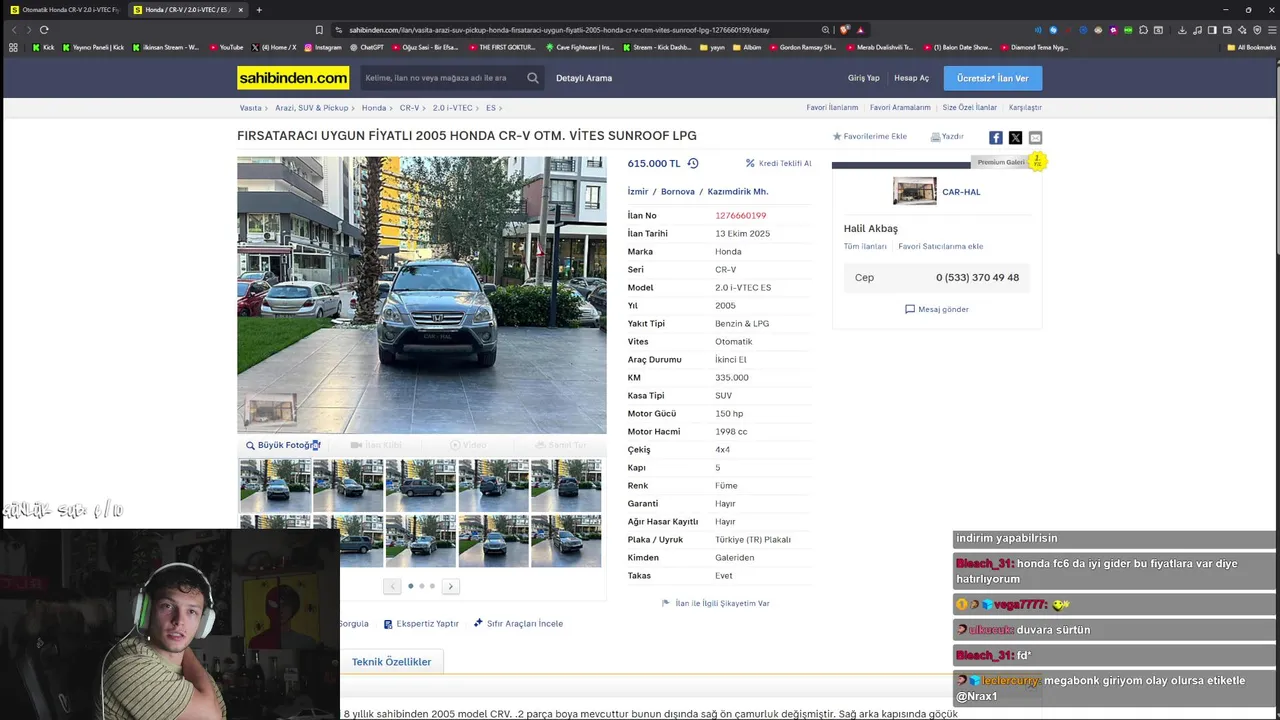This screenshot has width=1280, height=720.
Task: Click İlan ile İlgili Şikayetim Var
Action: click(x=716, y=603)
